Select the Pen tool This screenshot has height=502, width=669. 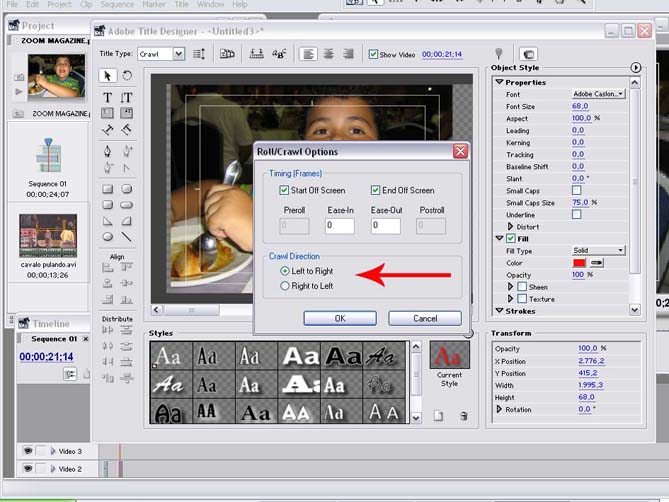pos(108,151)
